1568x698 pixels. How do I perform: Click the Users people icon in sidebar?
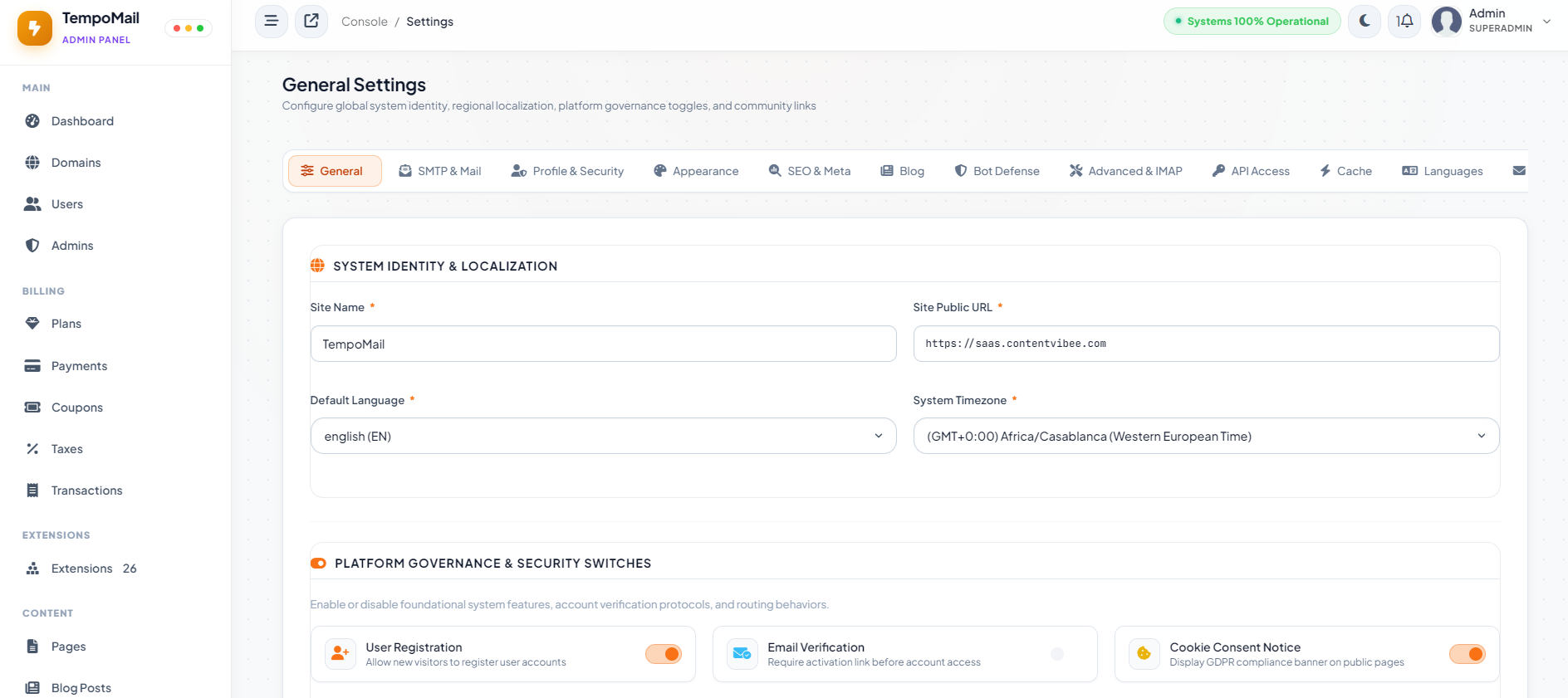pyautogui.click(x=32, y=204)
